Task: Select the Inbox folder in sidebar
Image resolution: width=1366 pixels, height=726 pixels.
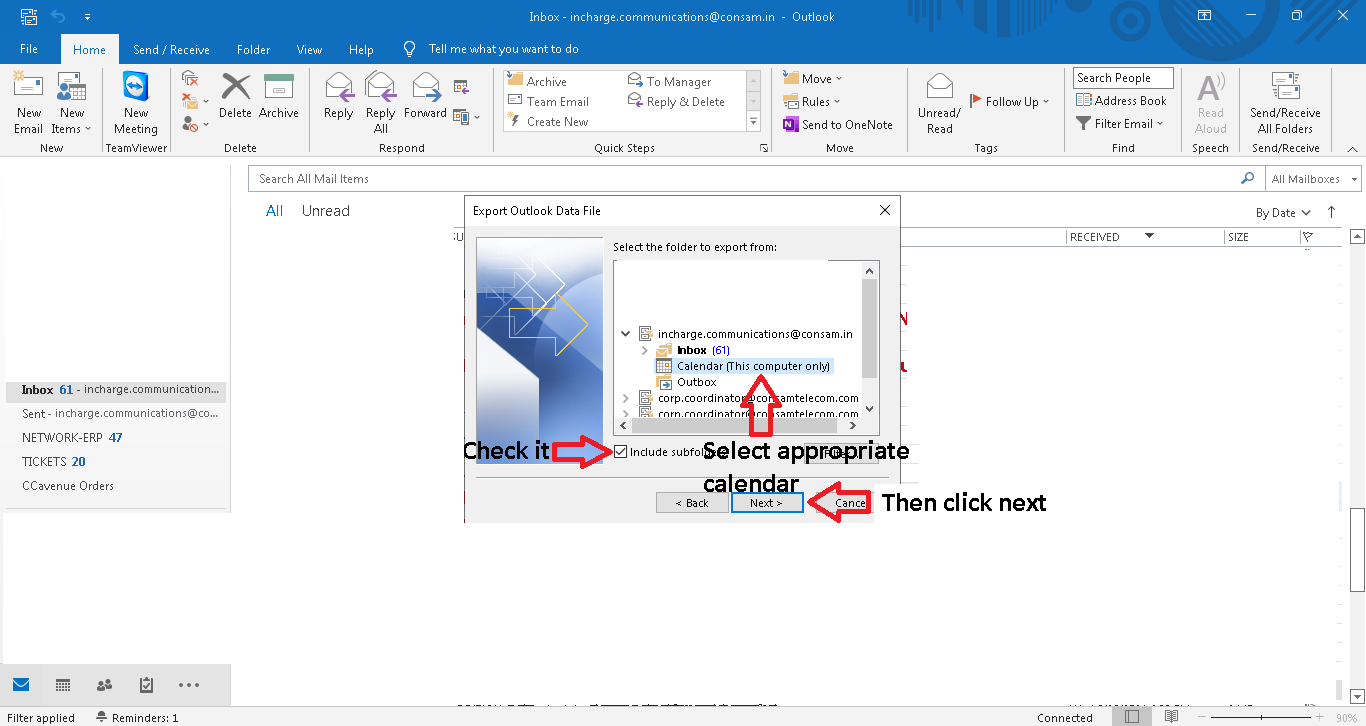Action: pyautogui.click(x=115, y=389)
